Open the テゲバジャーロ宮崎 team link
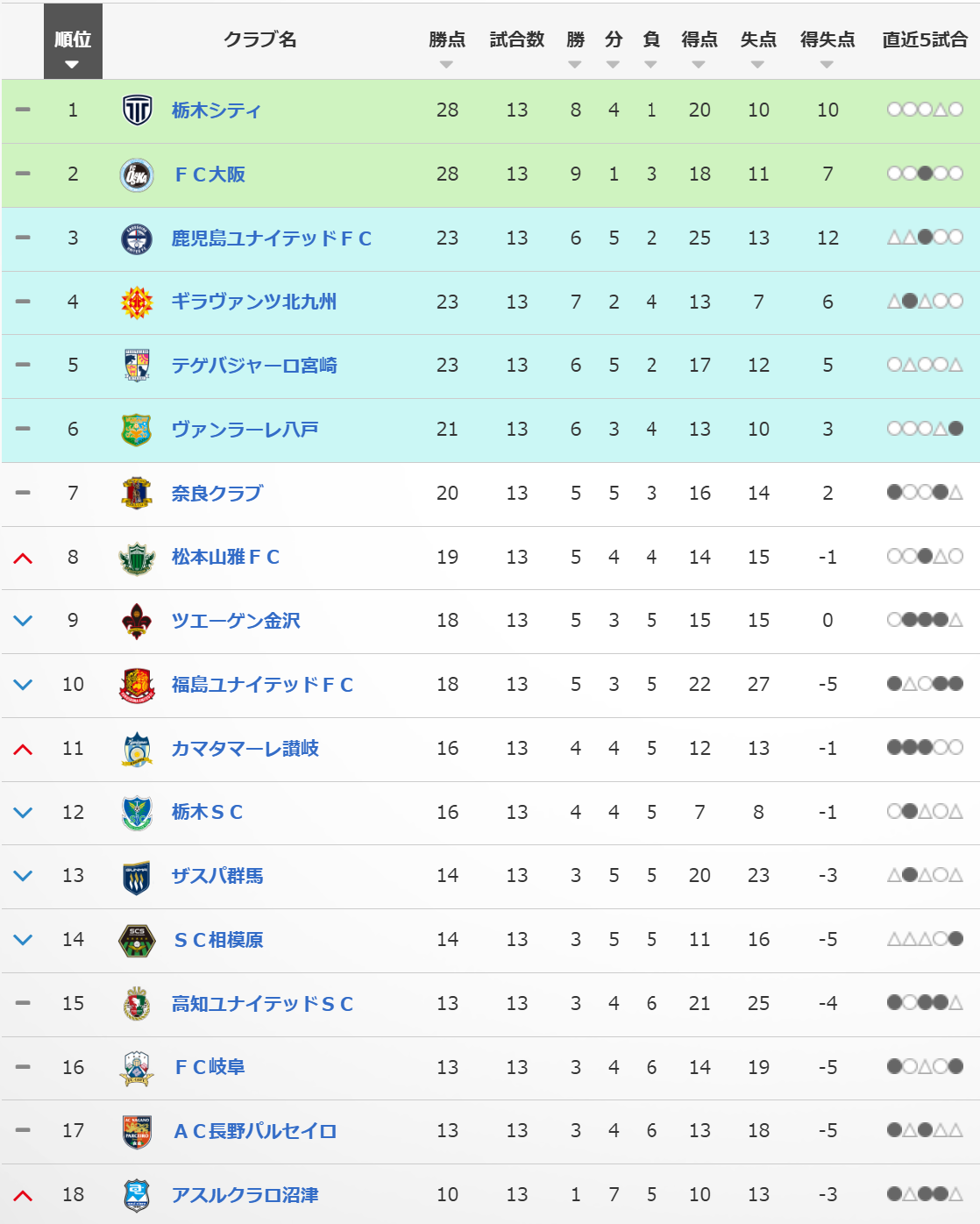 (254, 366)
